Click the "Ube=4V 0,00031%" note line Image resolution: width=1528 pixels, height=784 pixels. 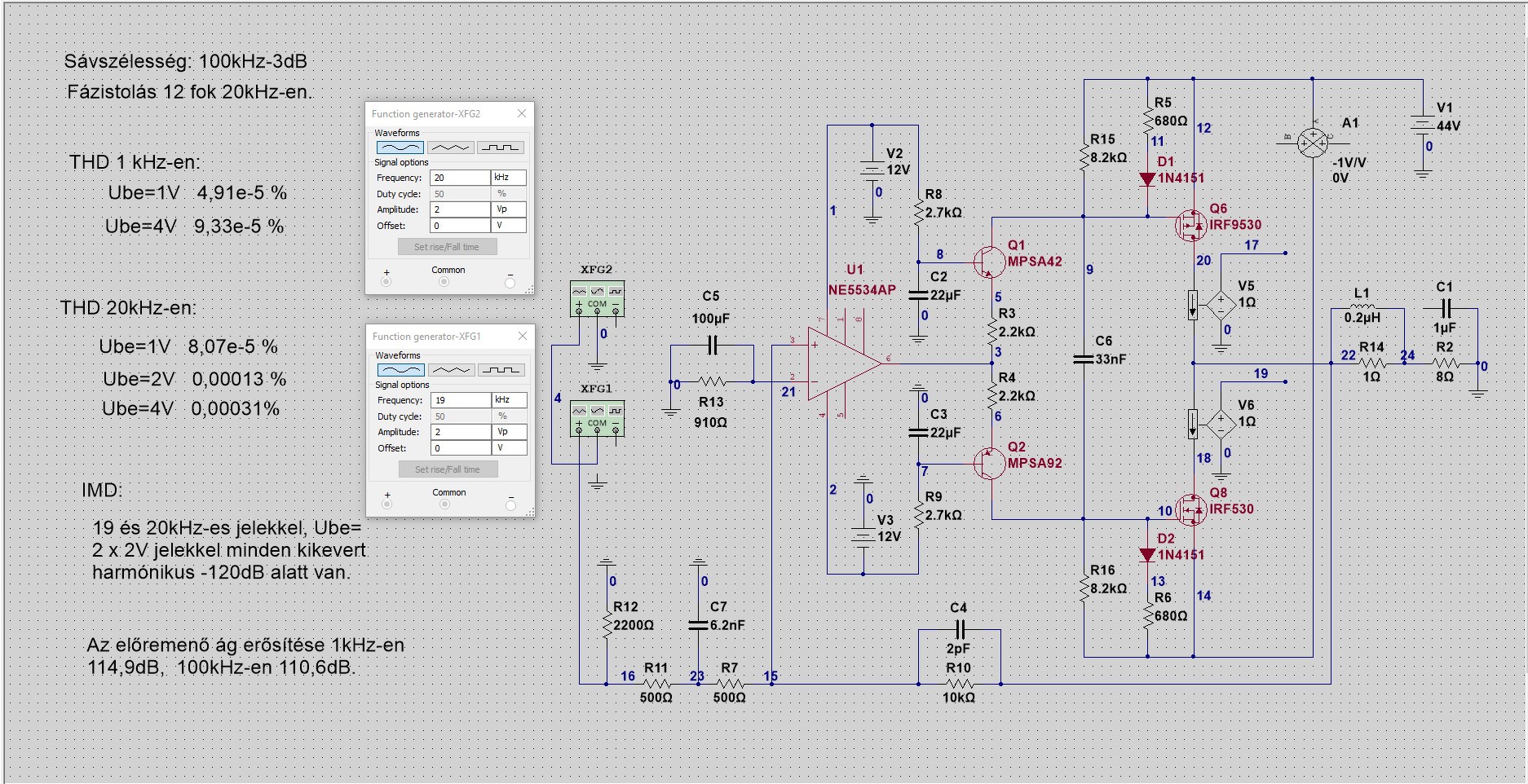pos(191,409)
